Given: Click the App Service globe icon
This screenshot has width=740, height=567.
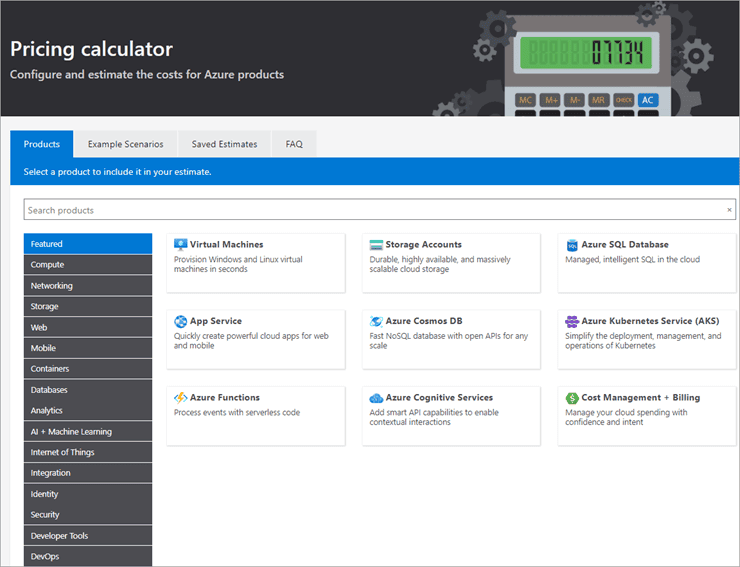Looking at the screenshot, I should coord(180,322).
